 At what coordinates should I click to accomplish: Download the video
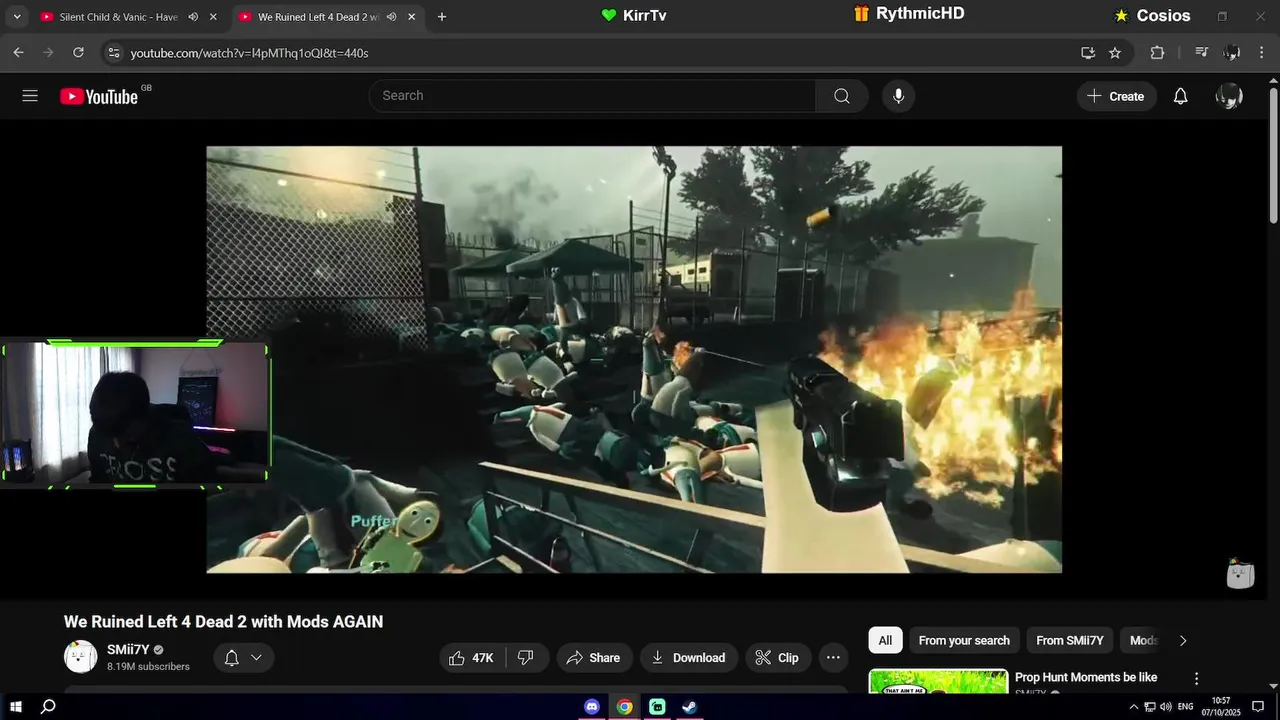pyautogui.click(x=689, y=657)
